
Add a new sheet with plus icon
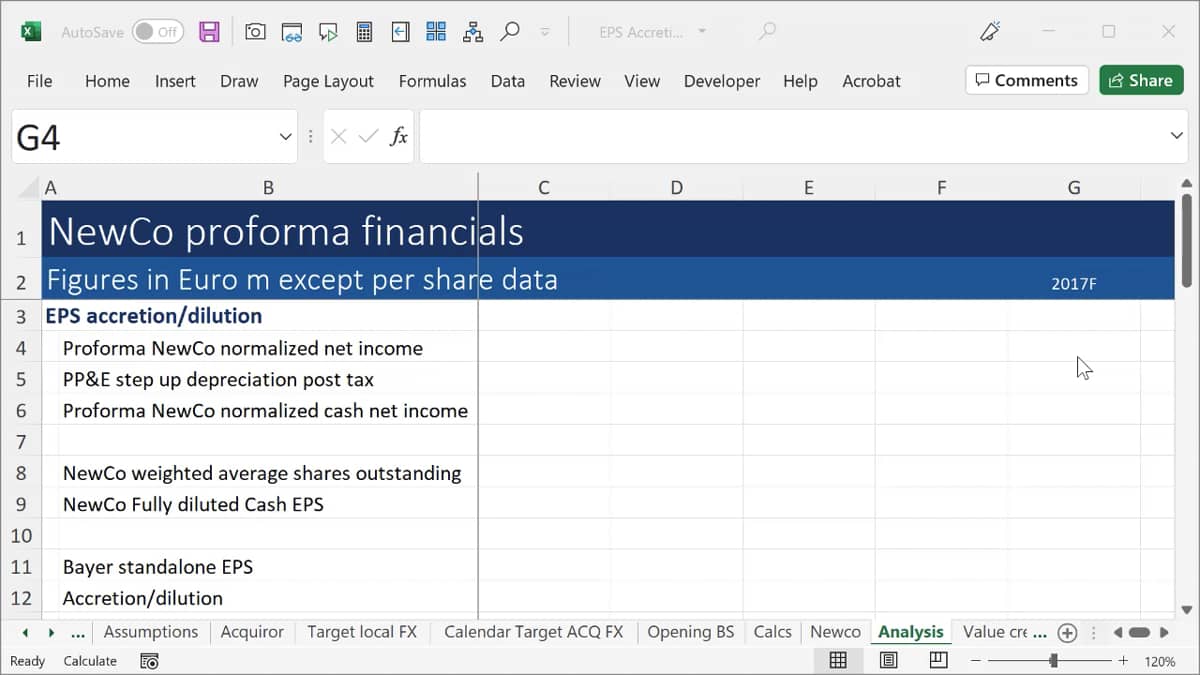click(1067, 632)
